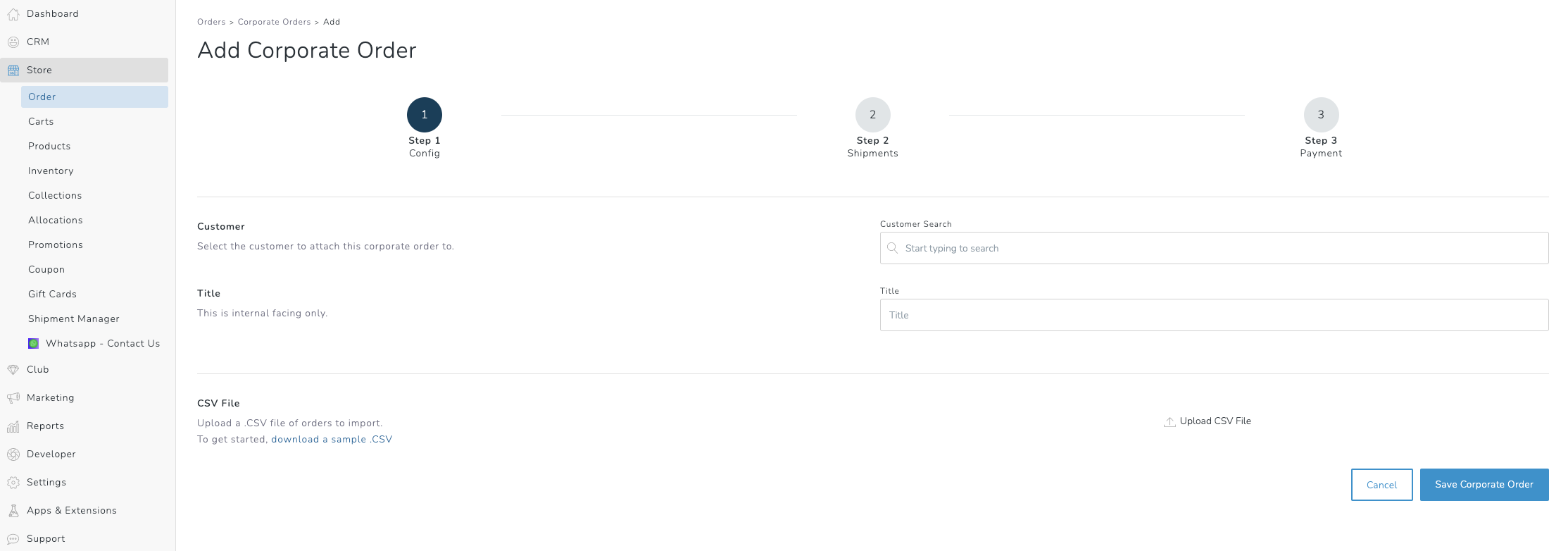
Task: Click the Dashboard house icon
Action: pos(13,14)
